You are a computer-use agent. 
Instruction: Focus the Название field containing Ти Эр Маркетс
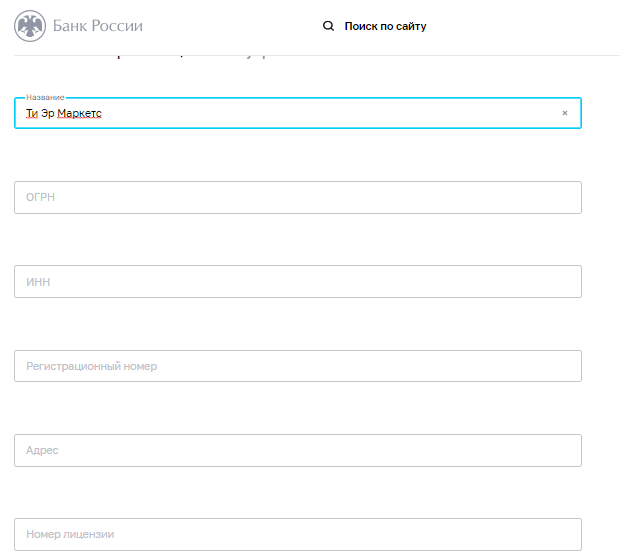[x=298, y=113]
